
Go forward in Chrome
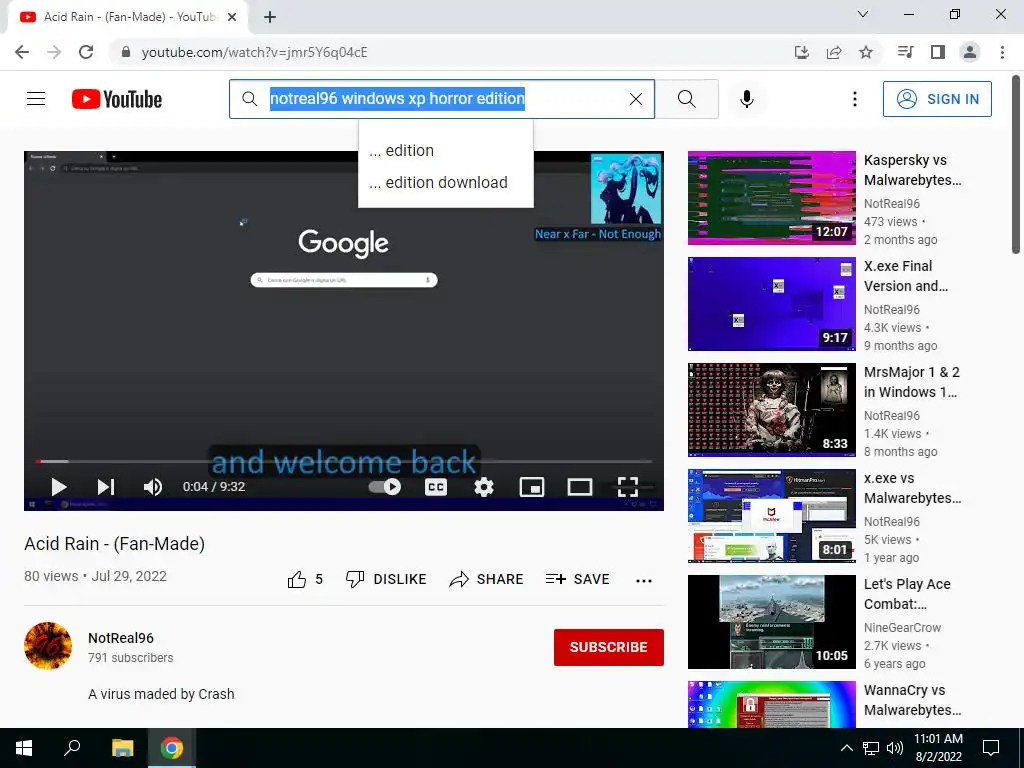point(54,52)
